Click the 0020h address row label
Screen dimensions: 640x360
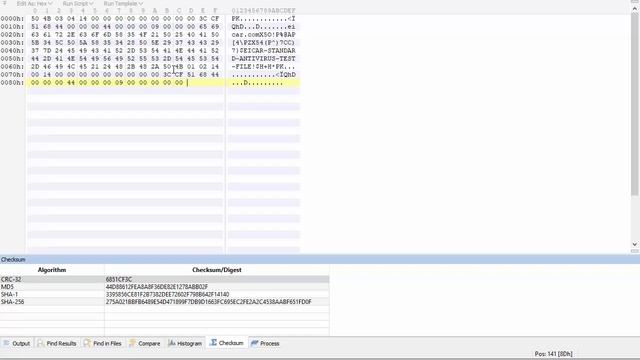click(x=12, y=35)
